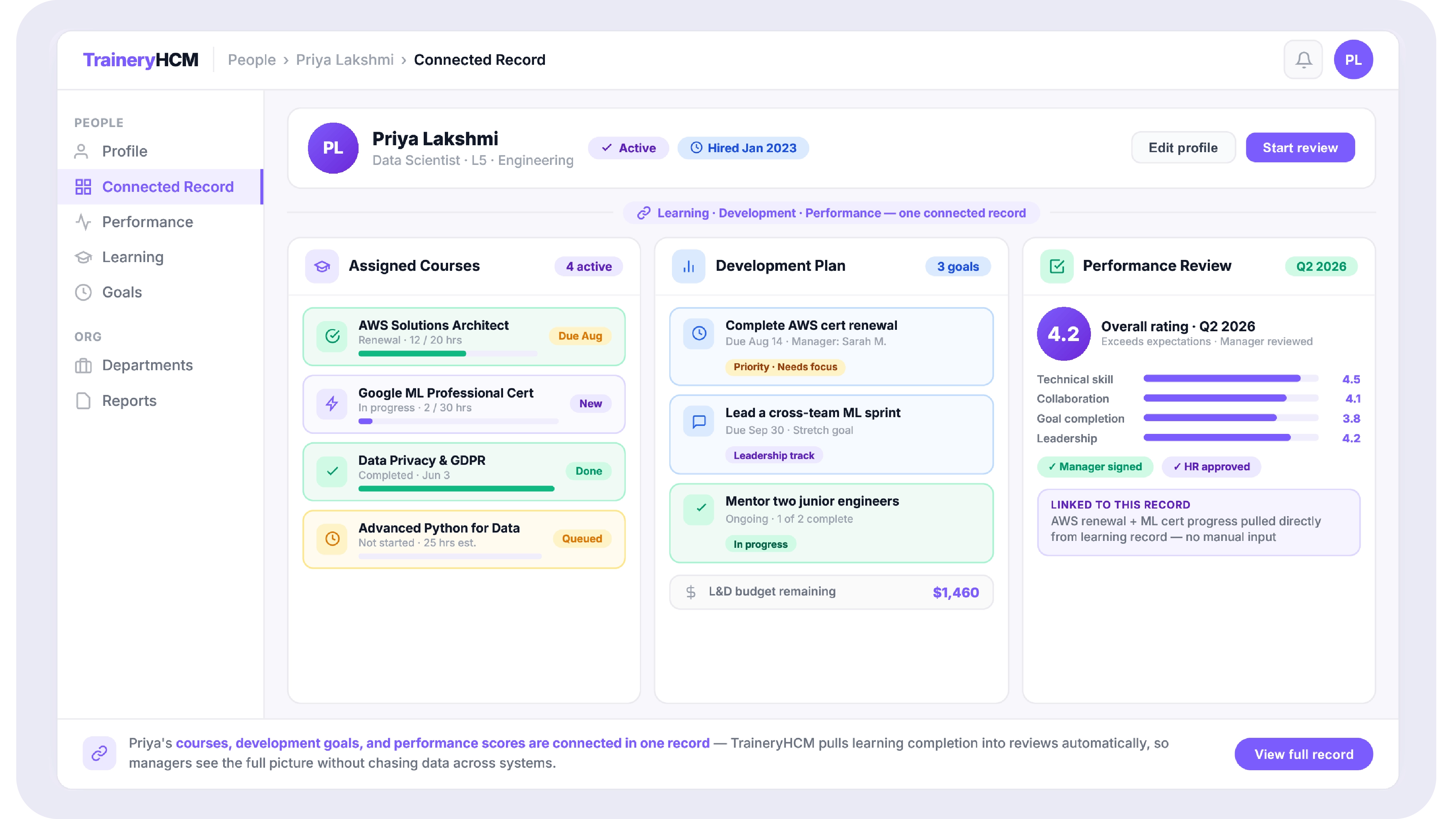Image resolution: width=1456 pixels, height=819 pixels.
Task: Click the Leadership track tag
Action: pos(774,456)
